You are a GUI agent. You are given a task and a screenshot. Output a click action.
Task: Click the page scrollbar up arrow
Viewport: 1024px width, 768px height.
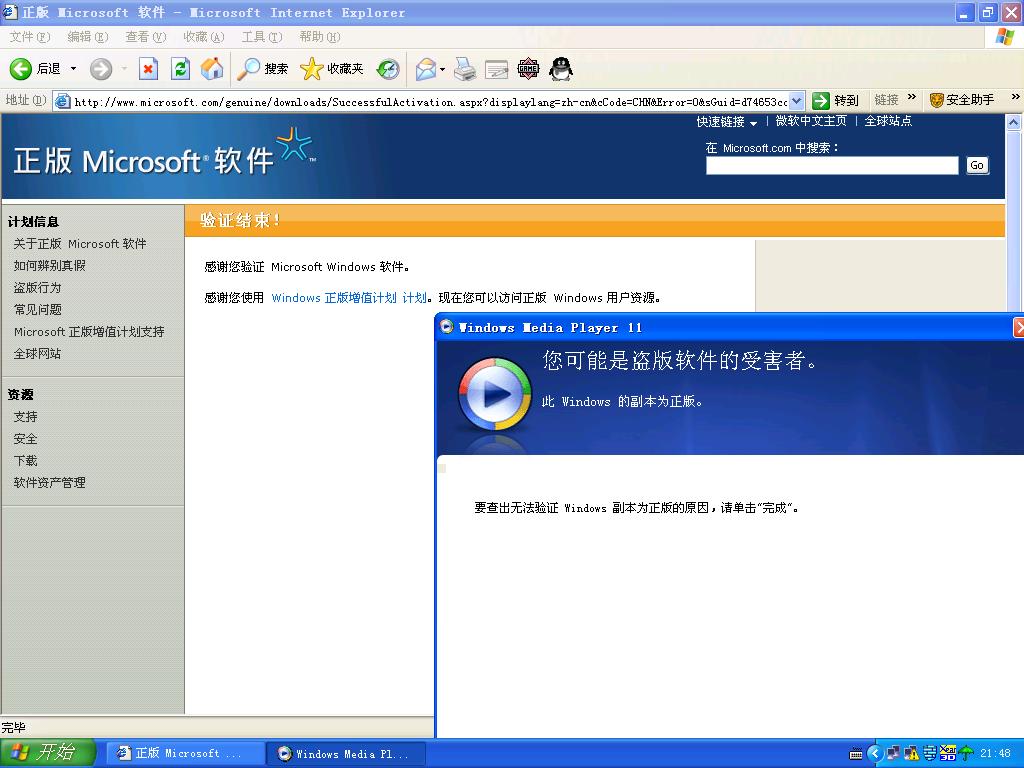1014,122
